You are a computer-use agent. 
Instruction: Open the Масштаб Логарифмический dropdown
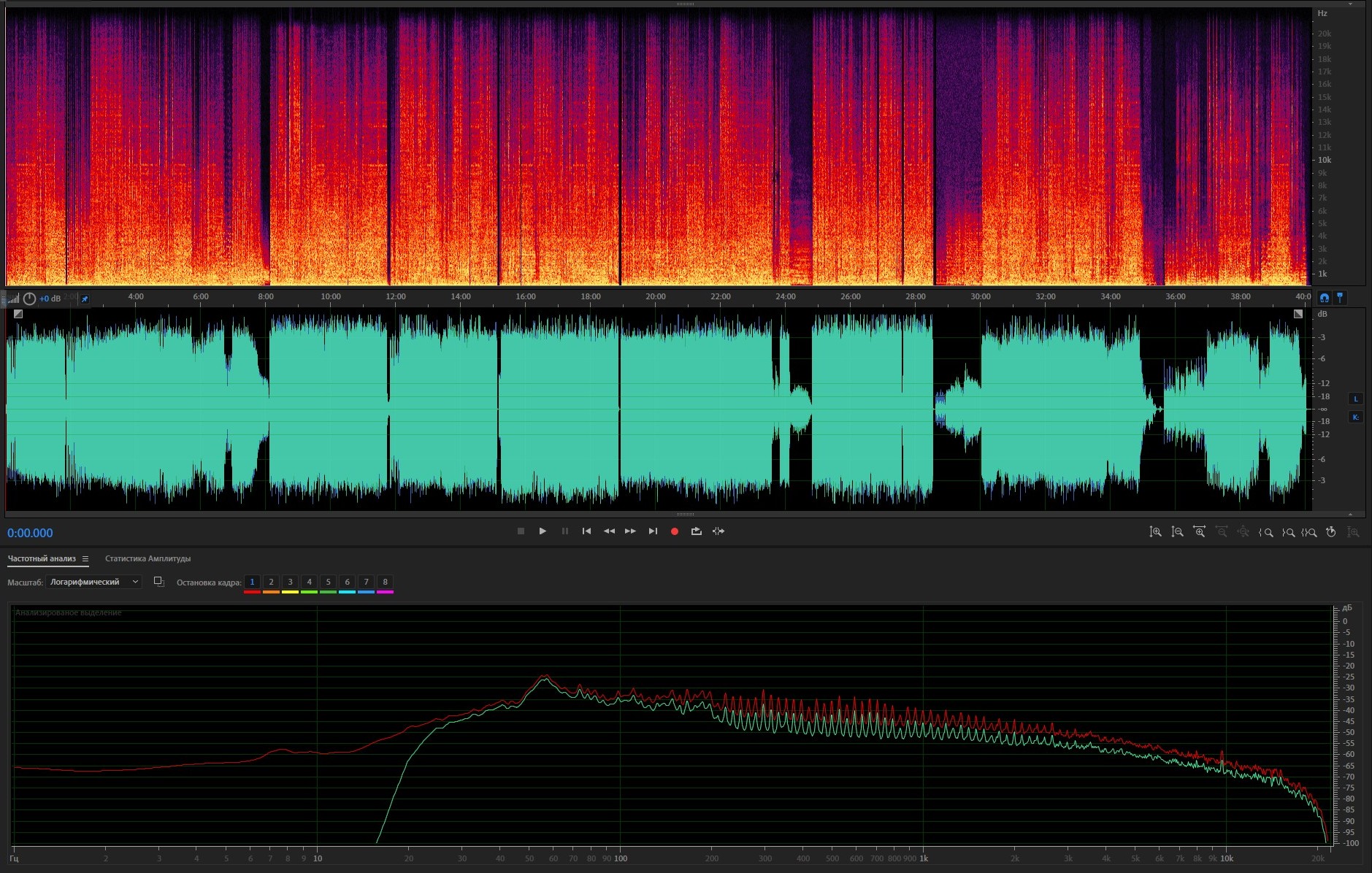coord(93,582)
